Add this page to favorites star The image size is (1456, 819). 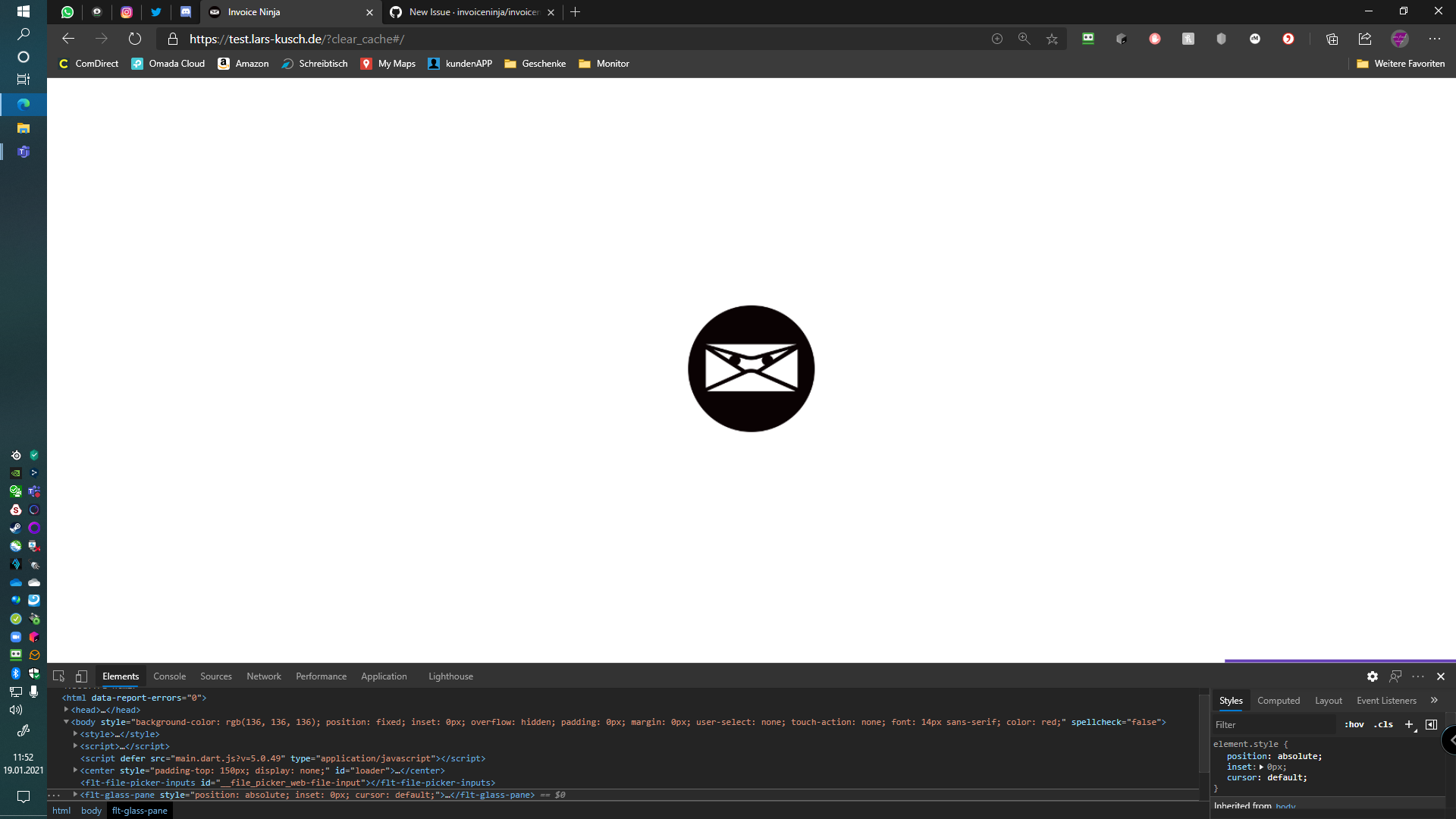[x=1052, y=39]
